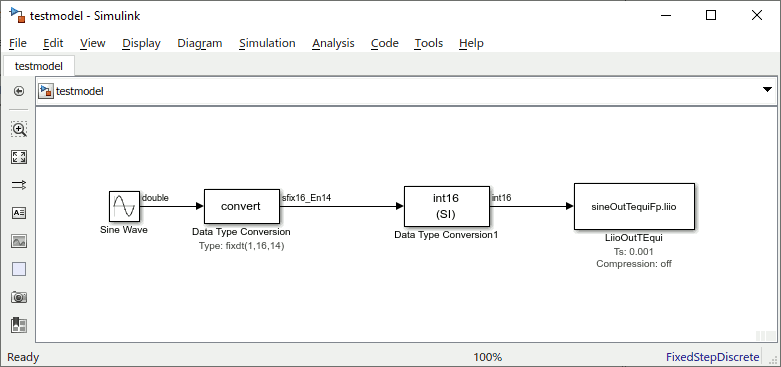Select the Area box tool
This screenshot has width=781, height=367.
pyautogui.click(x=19, y=269)
